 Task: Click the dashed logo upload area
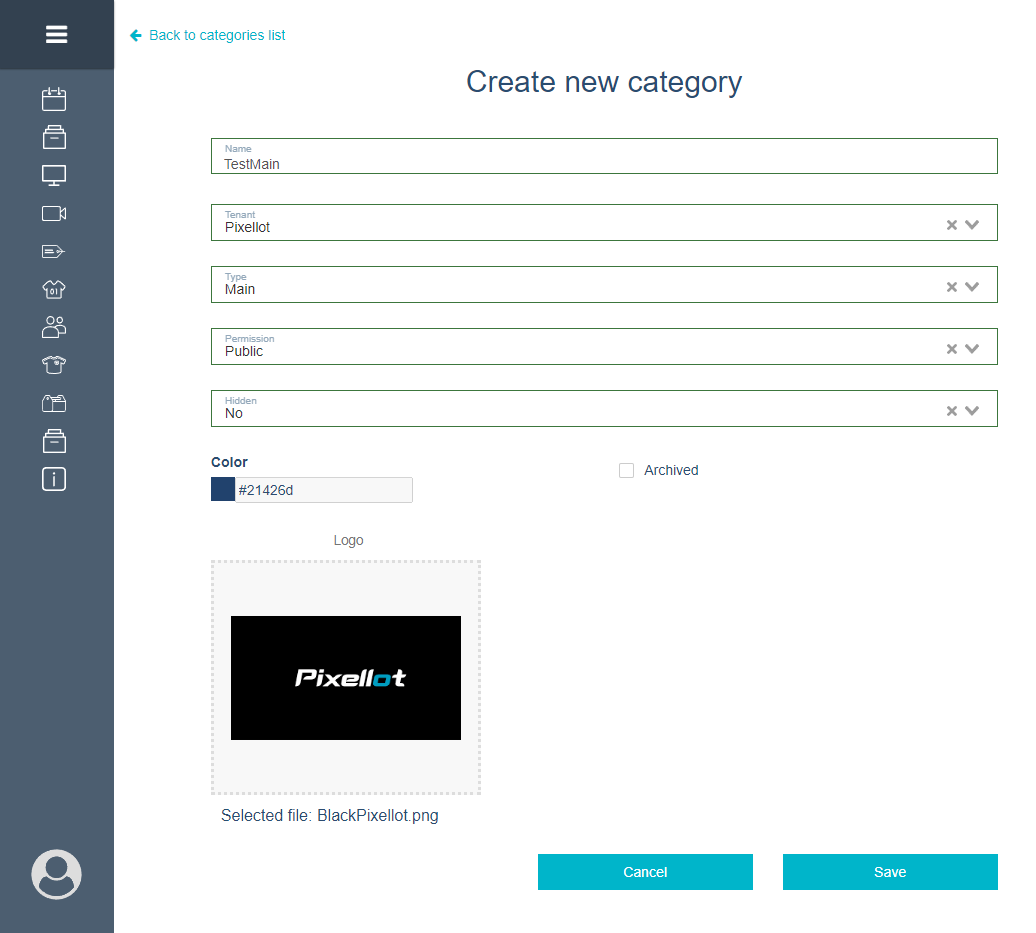[x=346, y=677]
